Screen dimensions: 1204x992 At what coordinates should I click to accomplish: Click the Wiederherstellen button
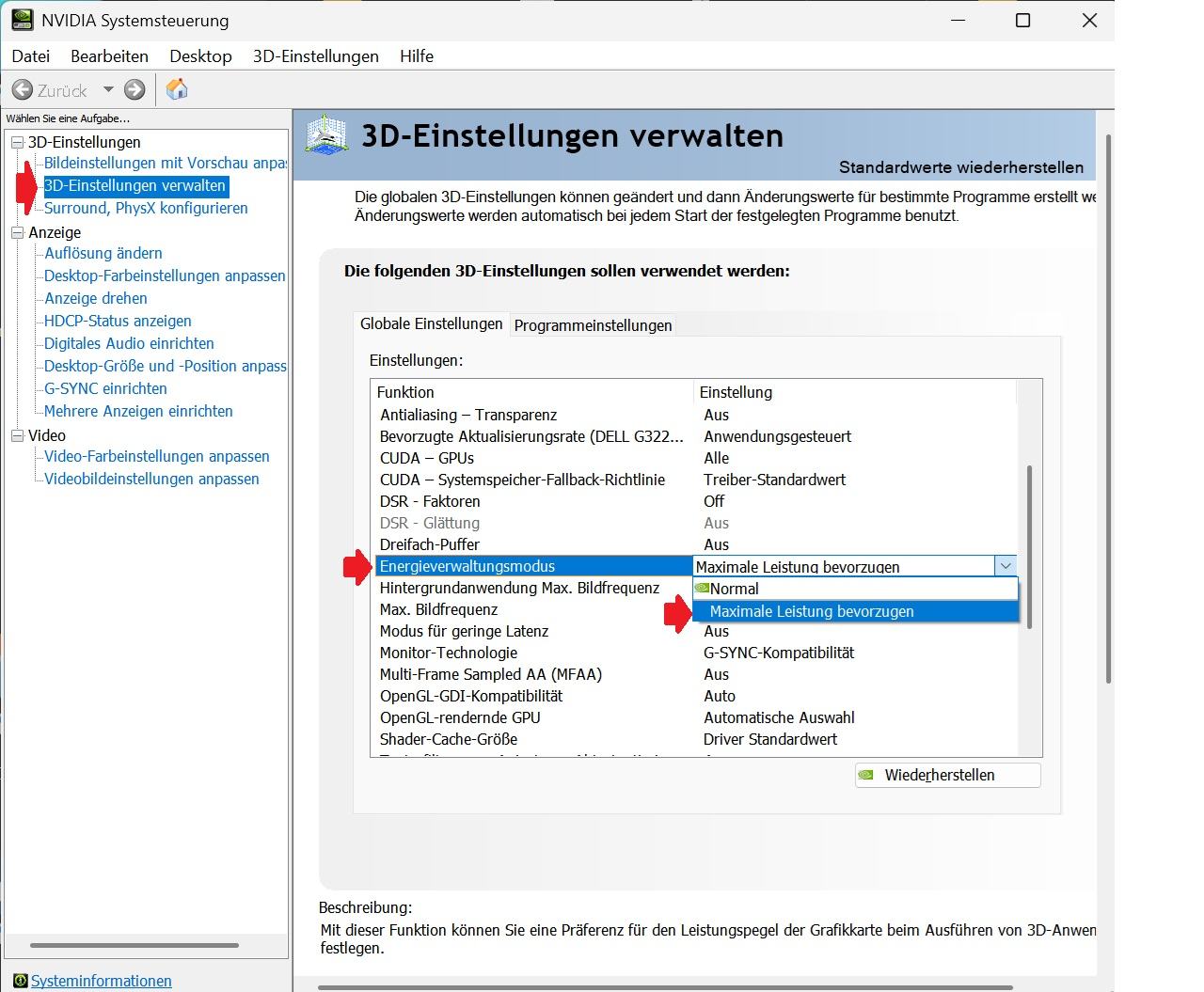[947, 775]
